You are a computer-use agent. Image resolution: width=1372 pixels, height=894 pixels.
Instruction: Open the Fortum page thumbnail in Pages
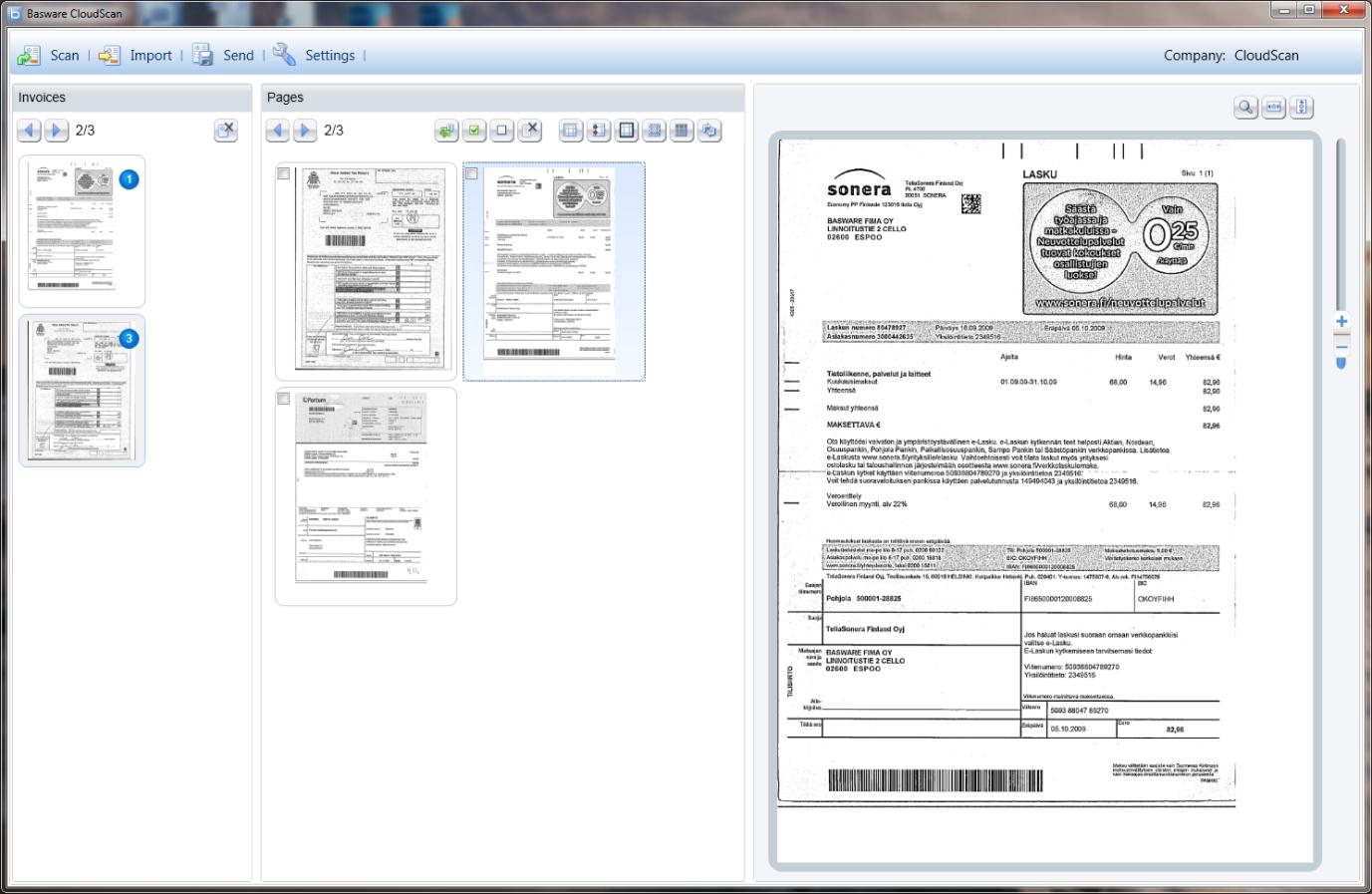(x=366, y=496)
